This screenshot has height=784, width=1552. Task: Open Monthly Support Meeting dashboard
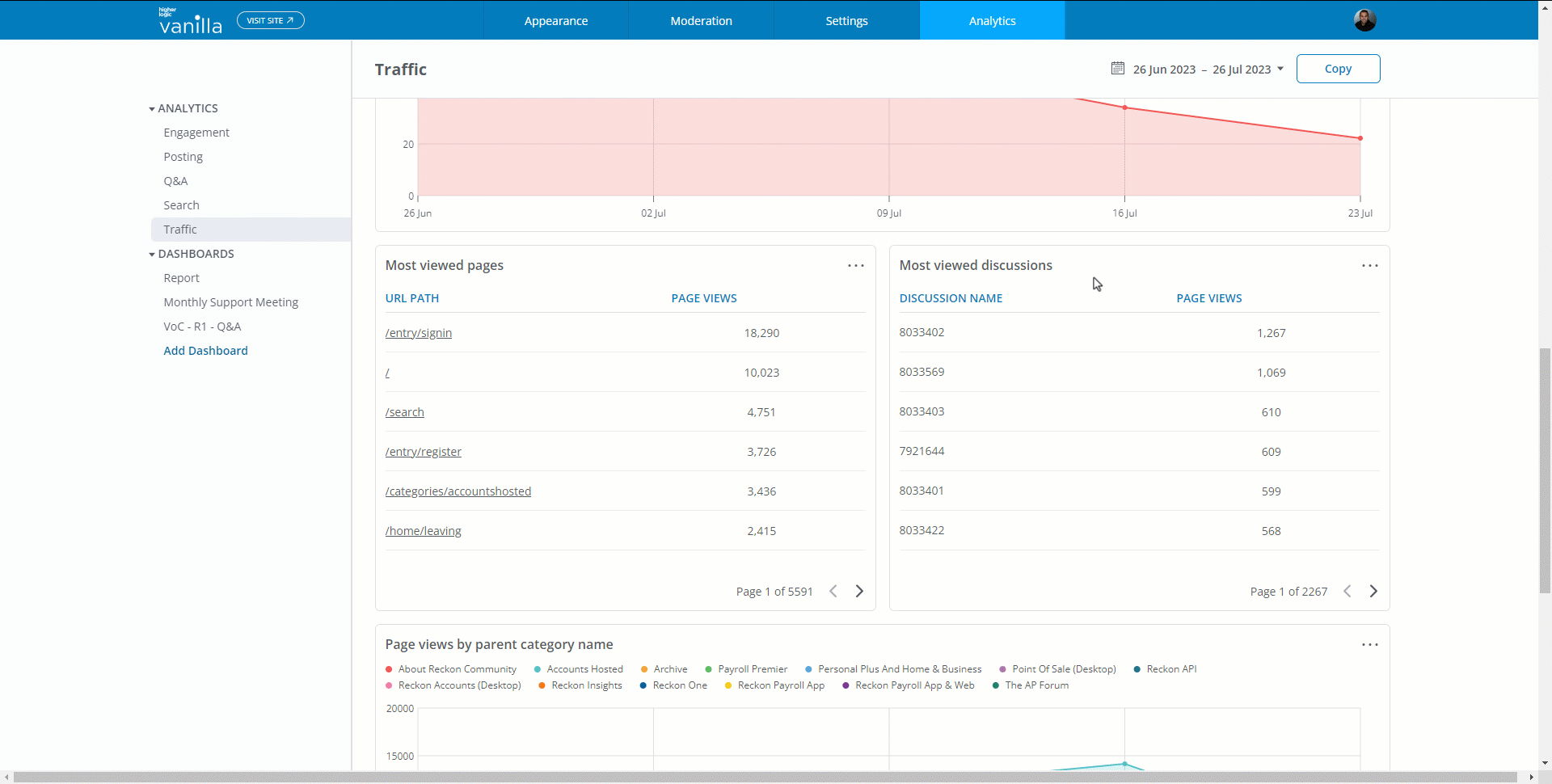pos(231,302)
